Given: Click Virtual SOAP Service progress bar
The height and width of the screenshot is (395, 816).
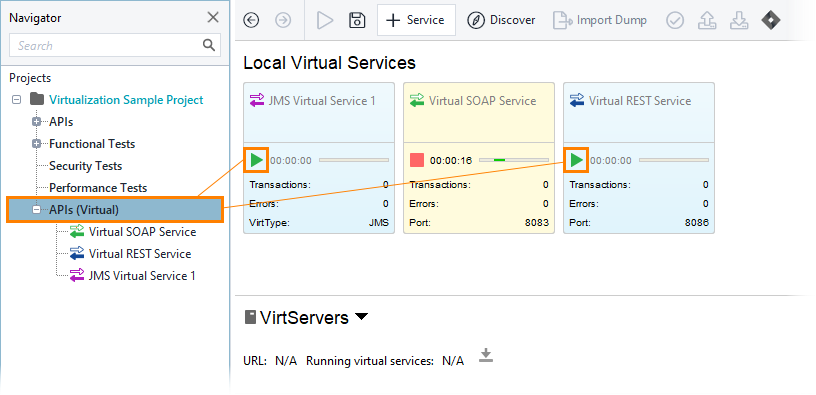Looking at the screenshot, I should (x=514, y=160).
